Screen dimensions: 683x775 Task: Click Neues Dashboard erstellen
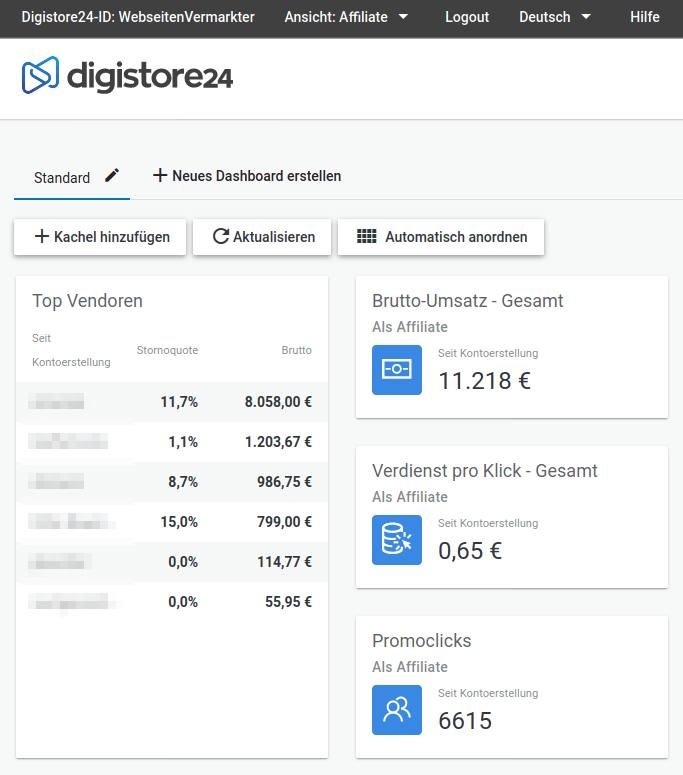[x=247, y=176]
